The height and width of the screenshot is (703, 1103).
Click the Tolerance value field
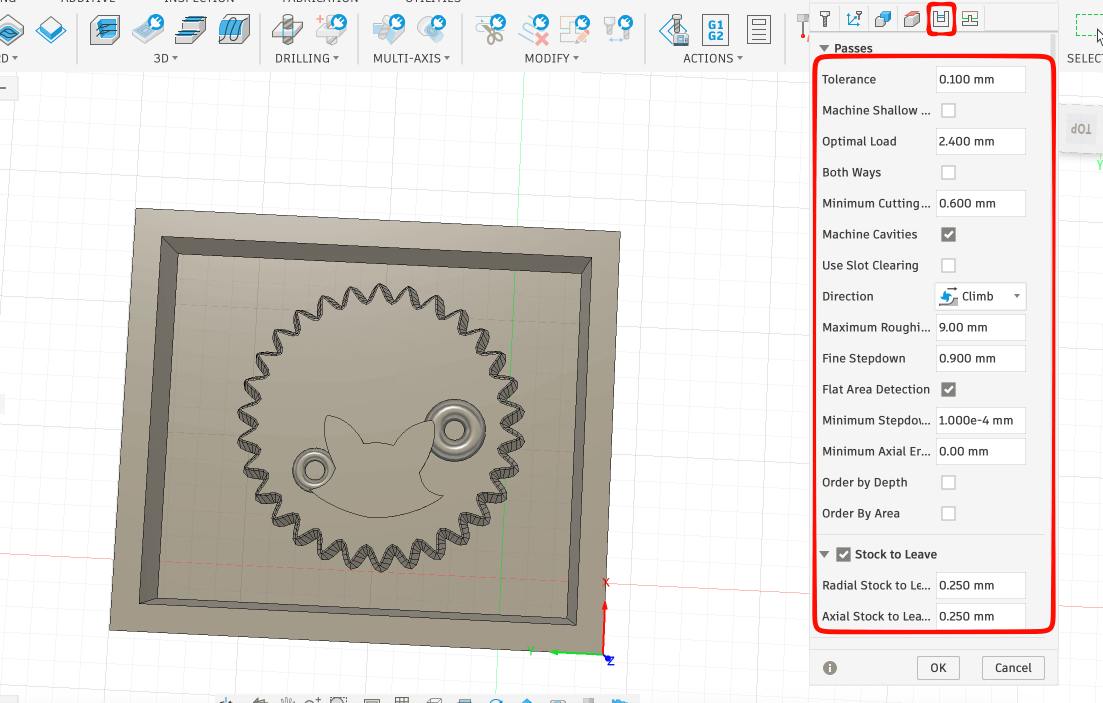point(981,80)
